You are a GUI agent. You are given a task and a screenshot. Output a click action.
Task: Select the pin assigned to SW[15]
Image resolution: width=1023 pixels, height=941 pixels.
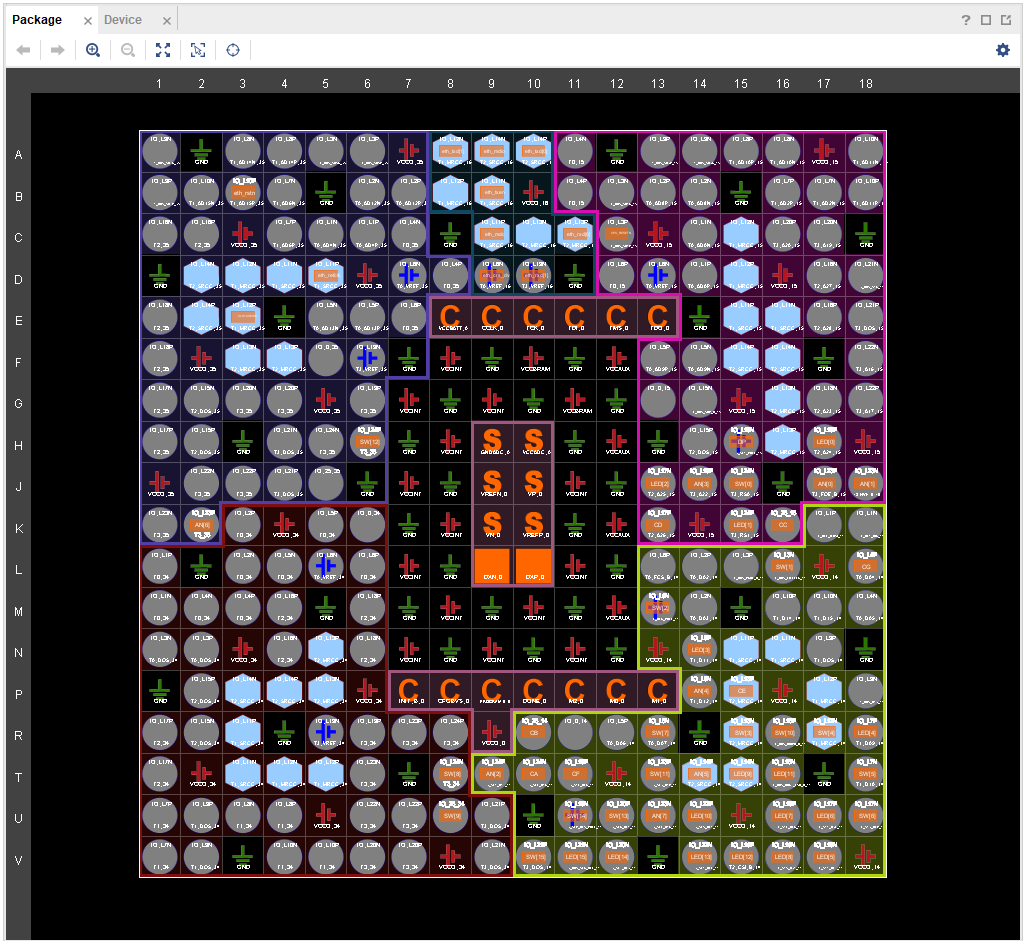(x=533, y=857)
